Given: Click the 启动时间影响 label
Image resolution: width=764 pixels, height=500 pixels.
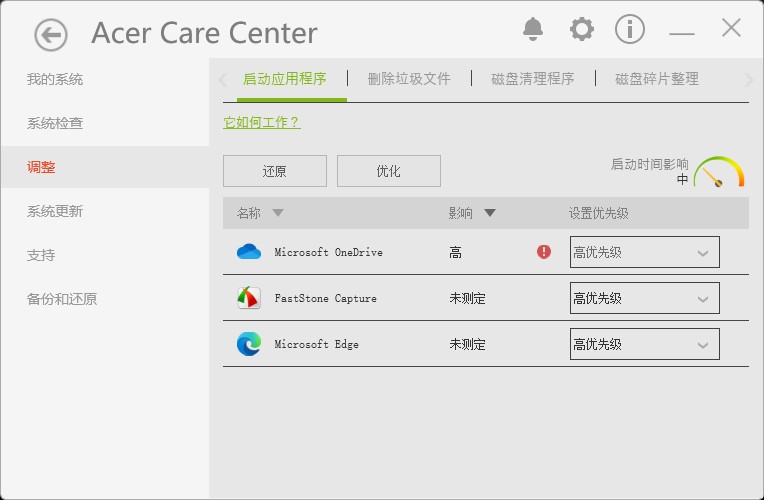Looking at the screenshot, I should (649, 164).
